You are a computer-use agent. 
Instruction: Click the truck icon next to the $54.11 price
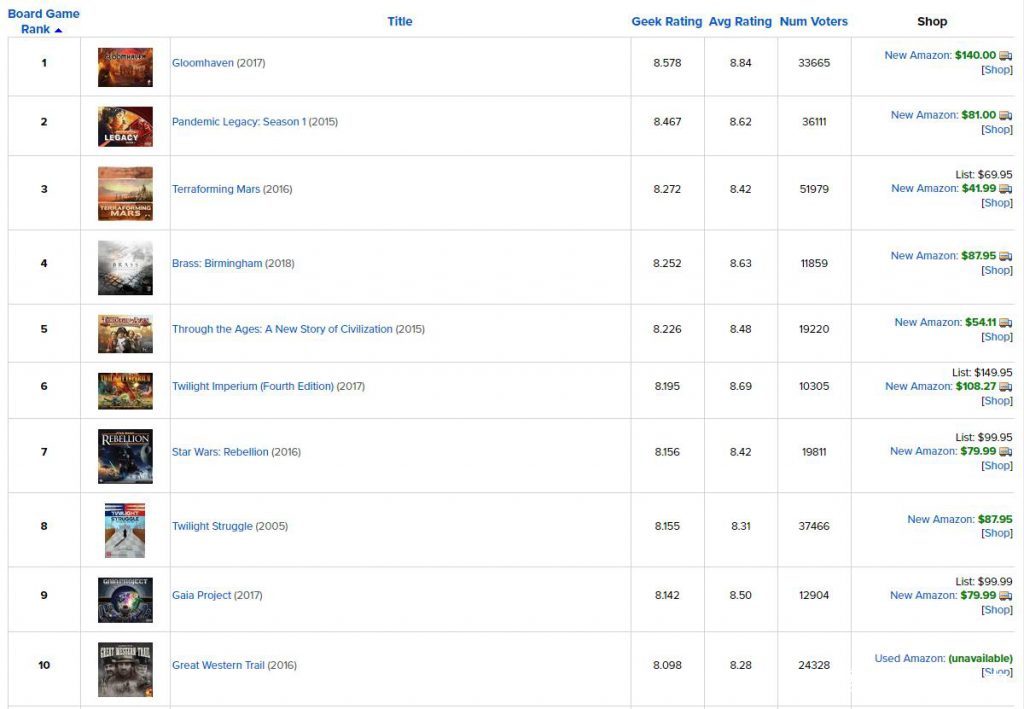(1006, 323)
